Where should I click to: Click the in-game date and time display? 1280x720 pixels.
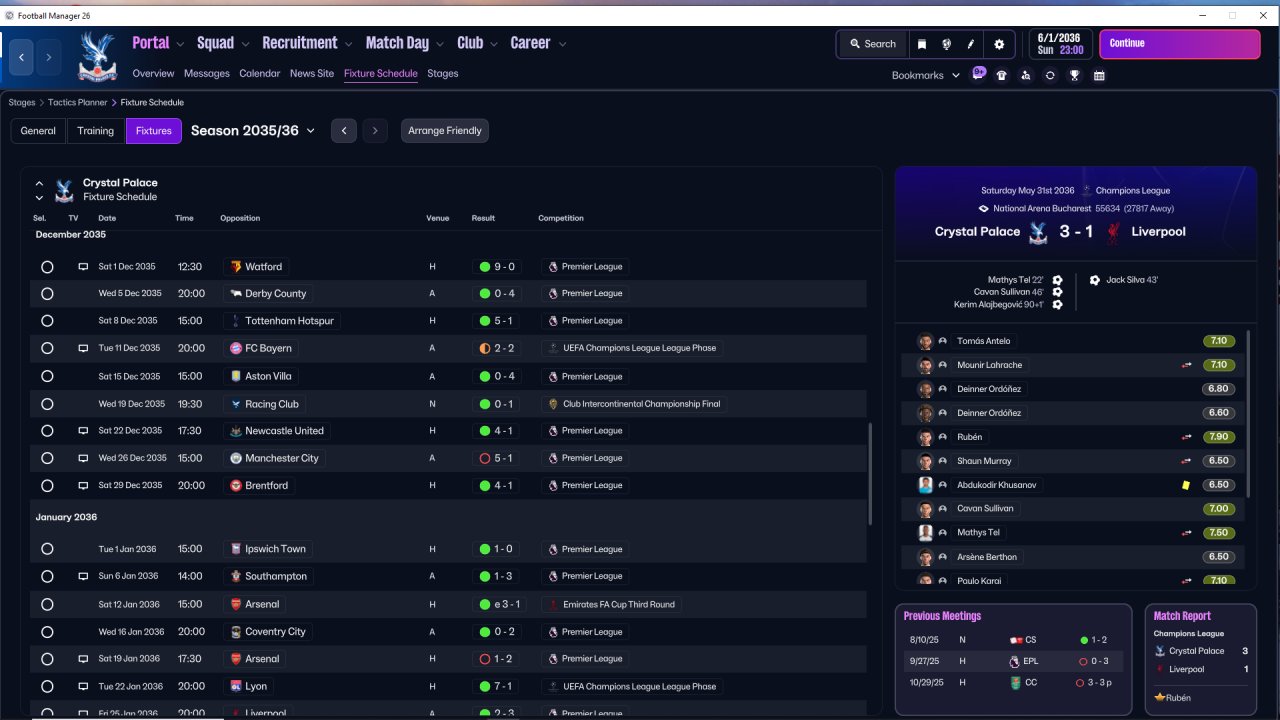(x=1060, y=43)
